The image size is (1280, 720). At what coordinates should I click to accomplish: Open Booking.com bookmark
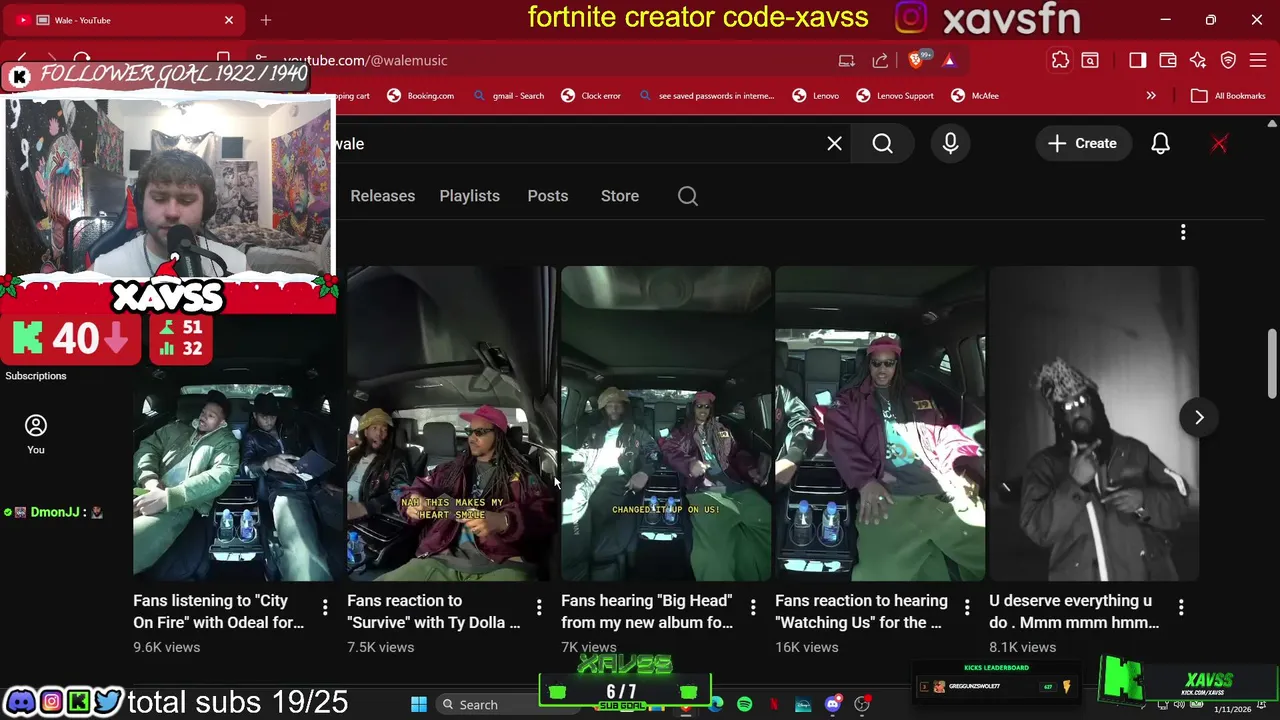pyautogui.click(x=420, y=96)
